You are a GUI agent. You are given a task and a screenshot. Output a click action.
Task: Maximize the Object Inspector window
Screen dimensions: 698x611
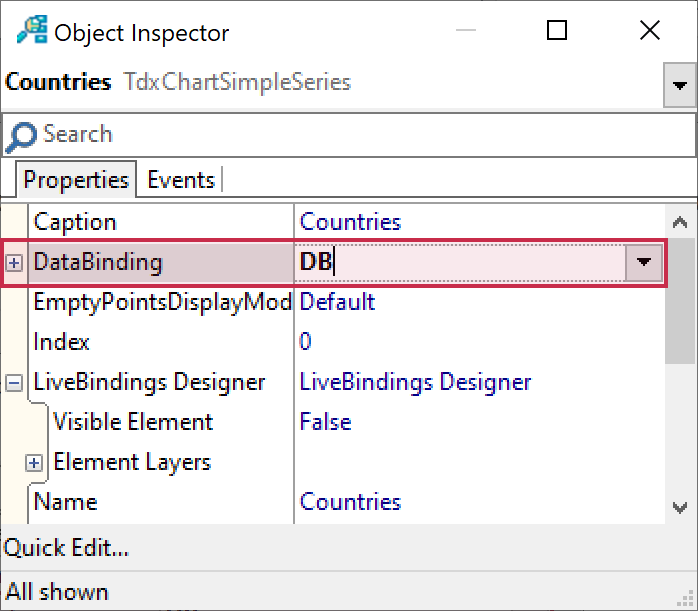click(557, 31)
